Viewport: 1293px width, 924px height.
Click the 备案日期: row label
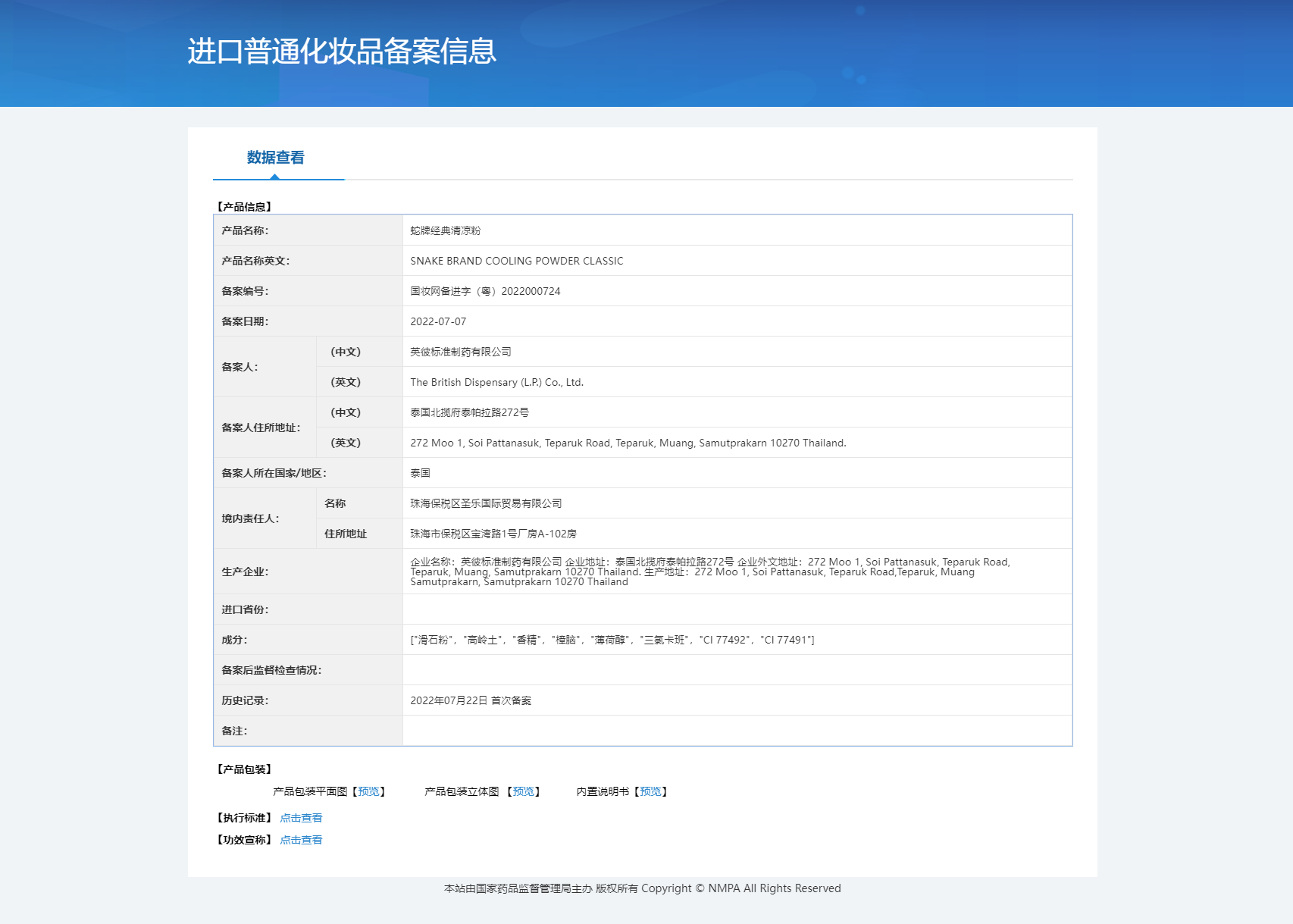point(245,321)
